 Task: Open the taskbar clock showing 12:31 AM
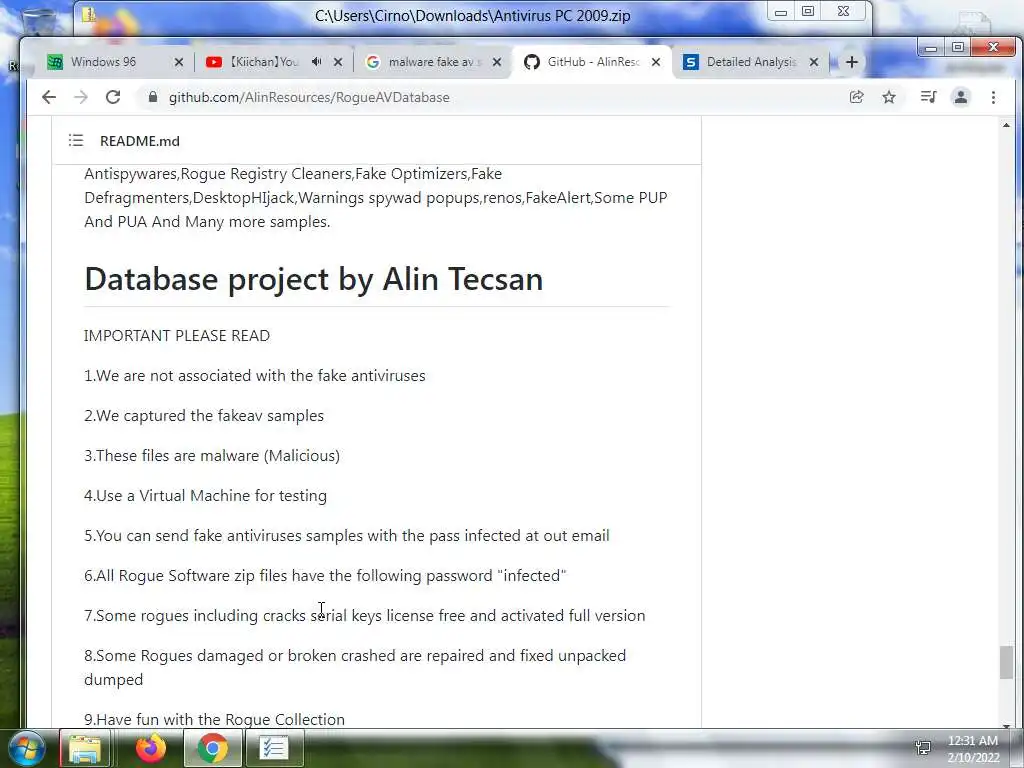(973, 748)
